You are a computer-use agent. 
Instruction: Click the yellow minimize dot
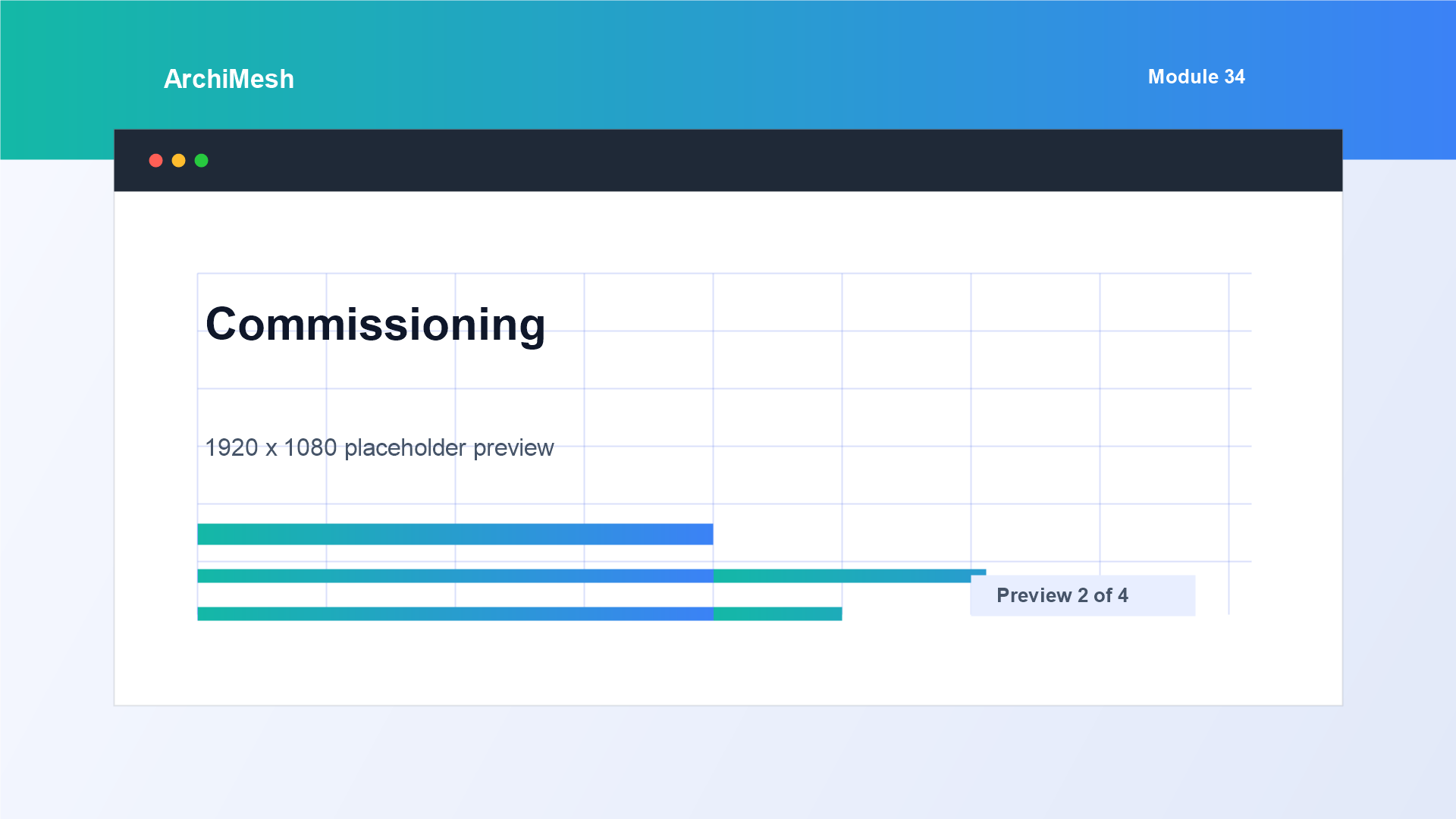click(x=179, y=161)
